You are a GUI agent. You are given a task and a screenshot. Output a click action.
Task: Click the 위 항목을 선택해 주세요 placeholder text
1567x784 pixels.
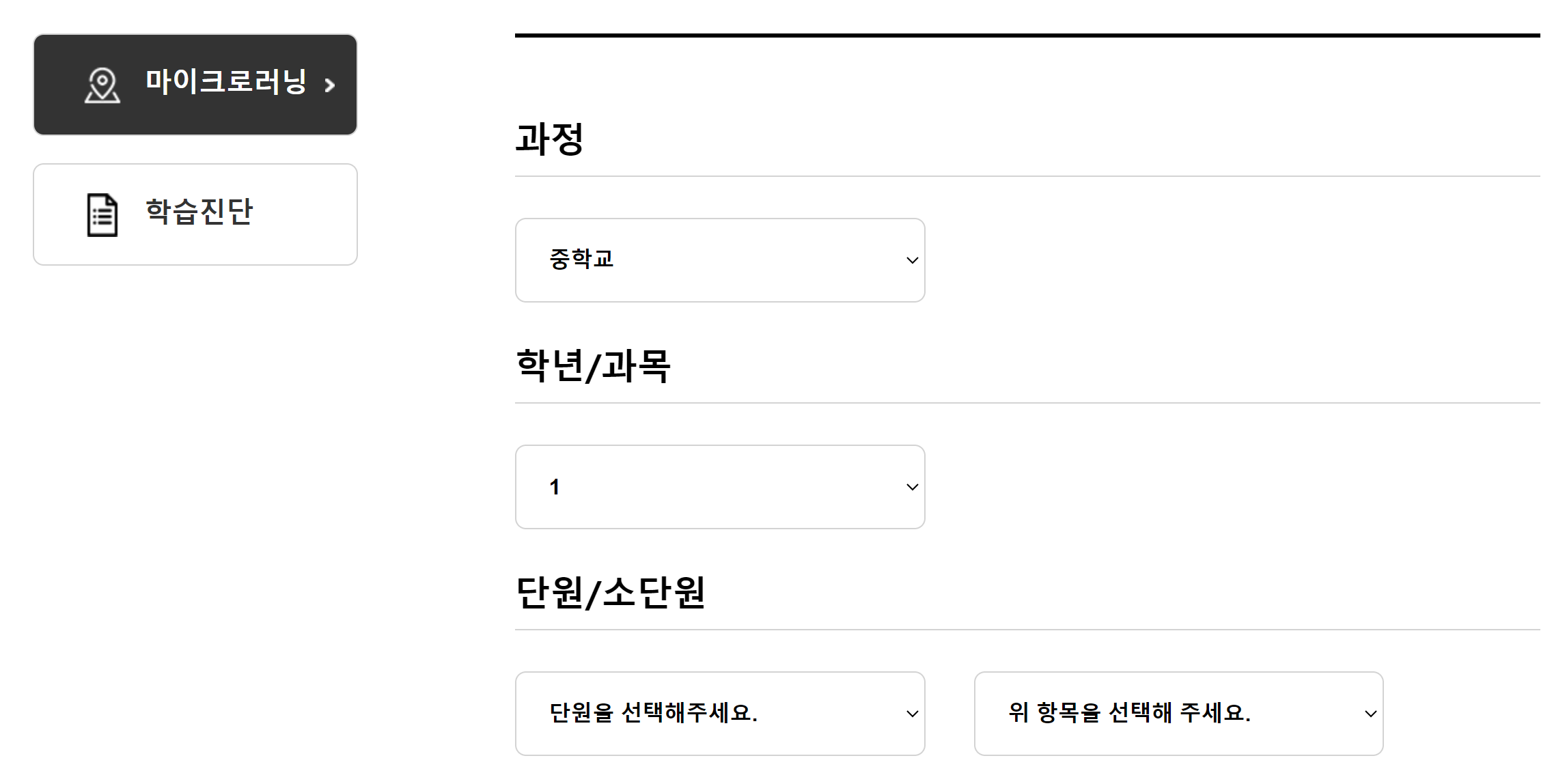pyautogui.click(x=1130, y=713)
